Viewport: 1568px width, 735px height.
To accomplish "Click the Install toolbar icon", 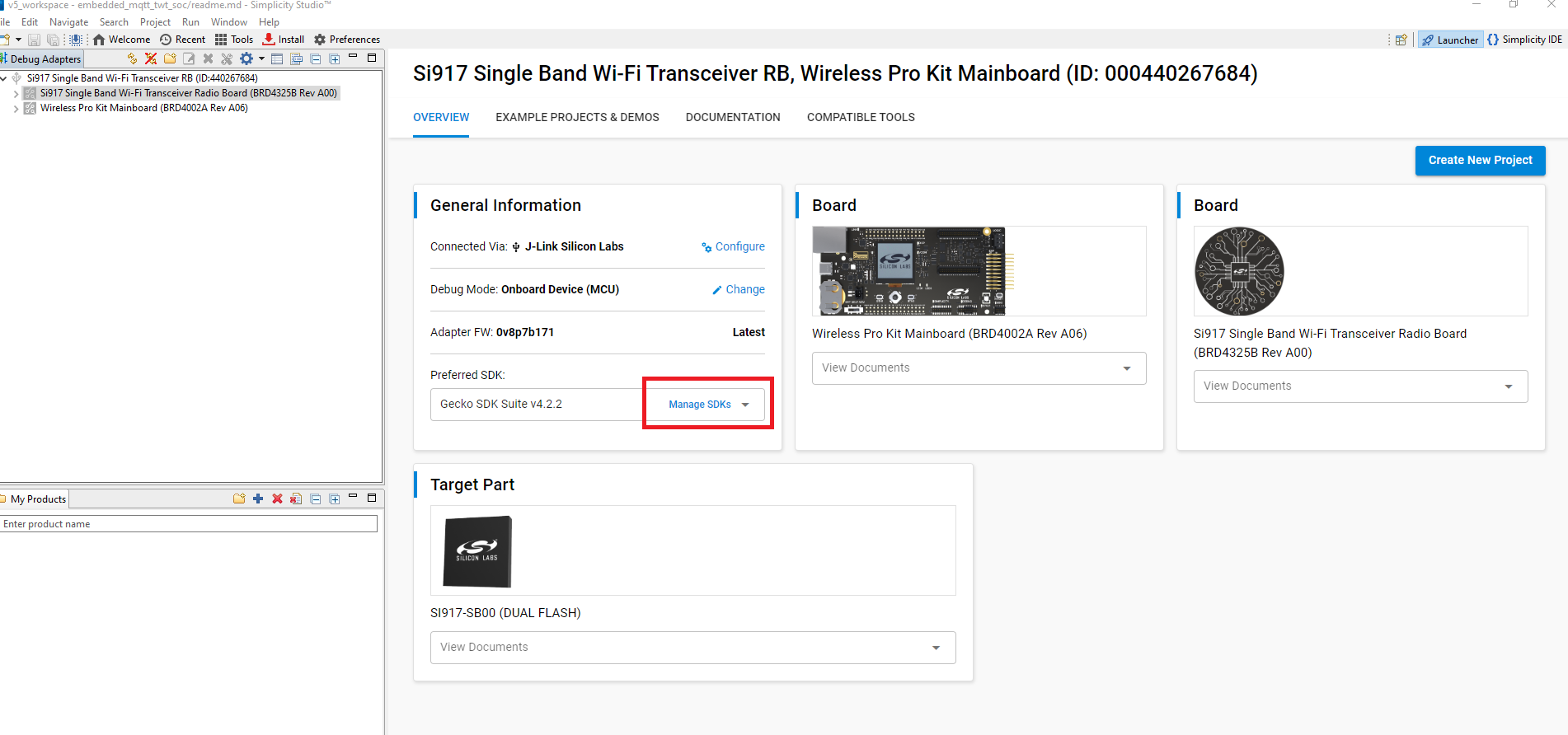I will point(283,40).
